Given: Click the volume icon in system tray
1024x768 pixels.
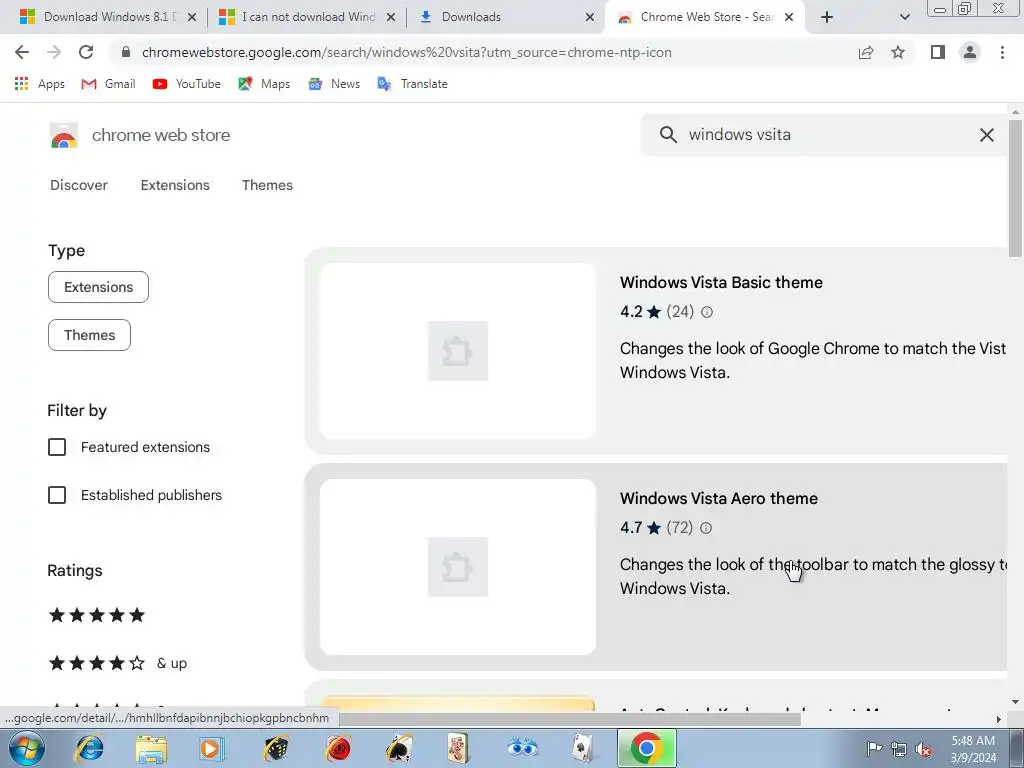Looking at the screenshot, I should [923, 749].
